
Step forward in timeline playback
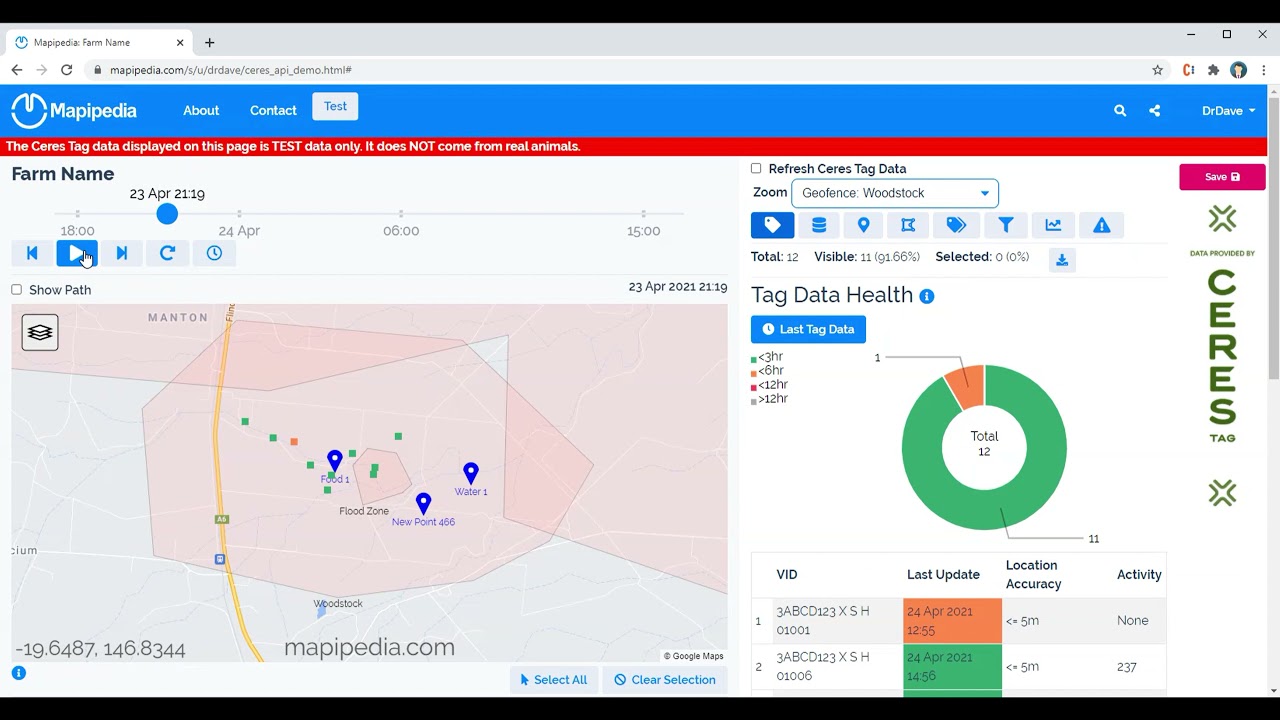(122, 254)
